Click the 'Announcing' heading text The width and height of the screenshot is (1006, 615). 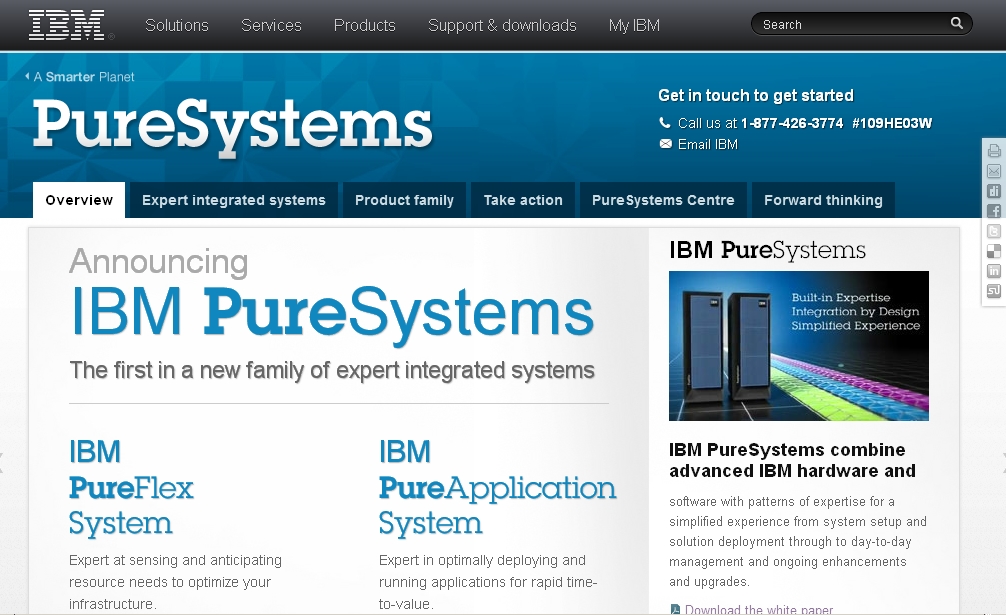click(x=158, y=262)
